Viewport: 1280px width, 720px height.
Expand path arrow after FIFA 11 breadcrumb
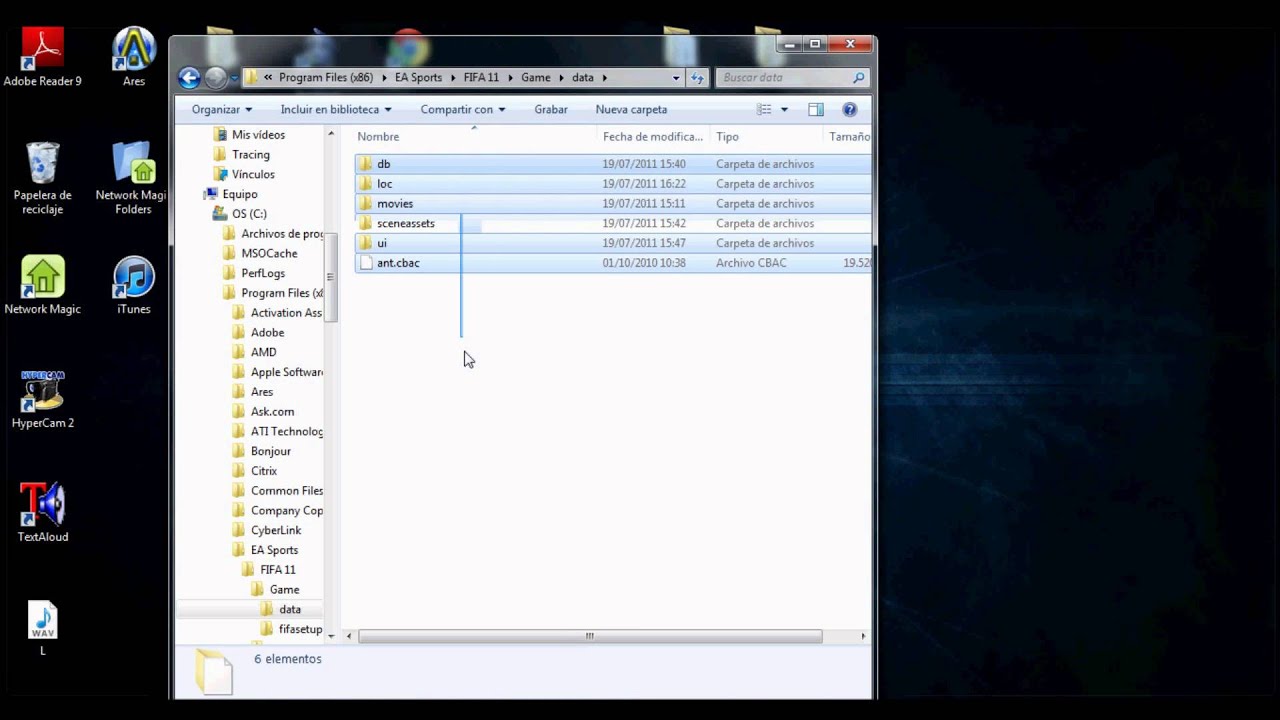[510, 77]
